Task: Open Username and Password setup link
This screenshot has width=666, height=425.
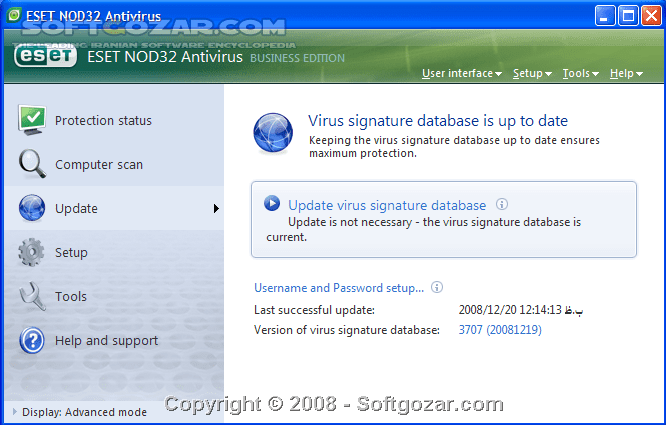Action: 339,288
